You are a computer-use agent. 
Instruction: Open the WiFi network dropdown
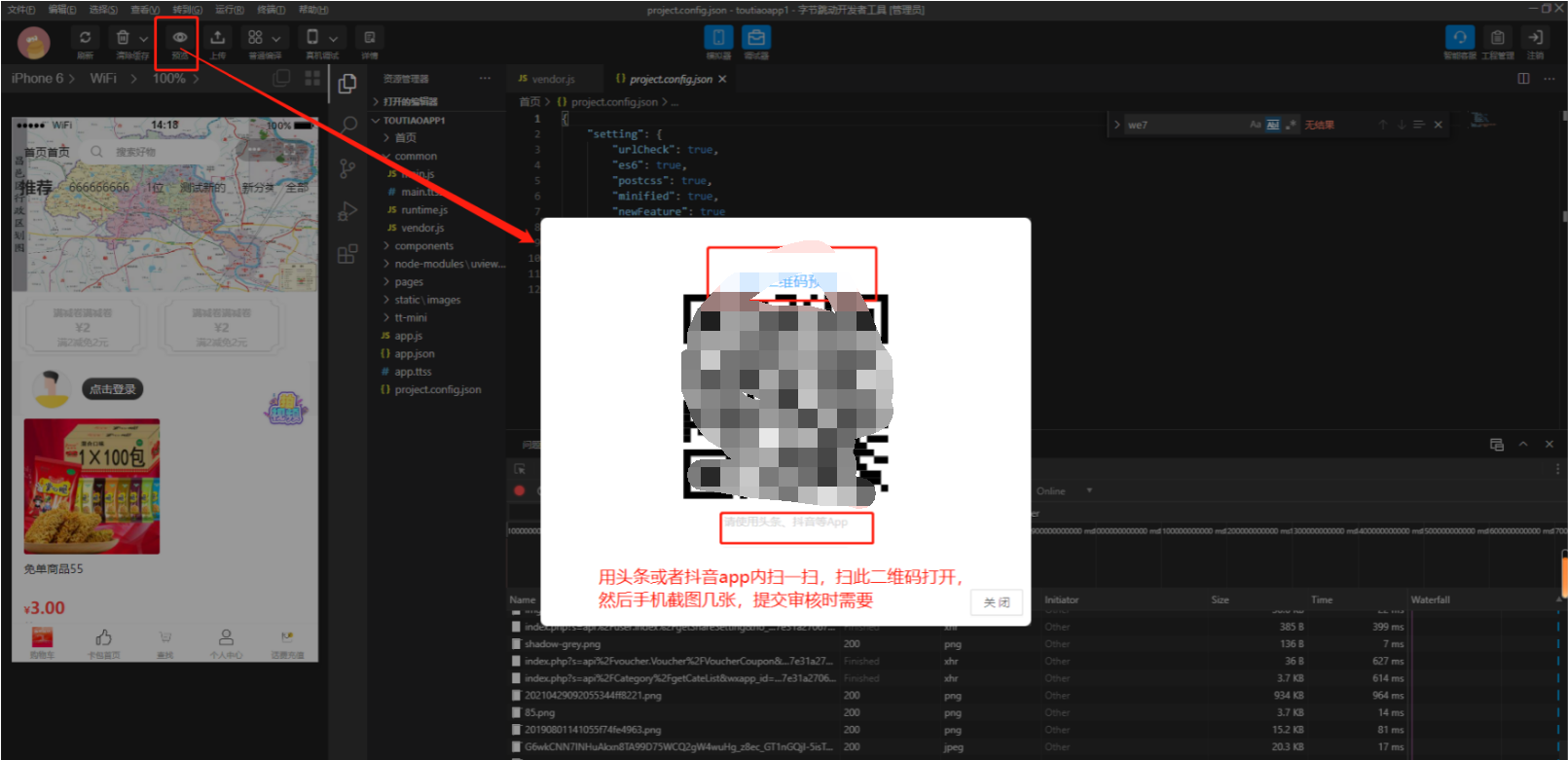point(113,78)
